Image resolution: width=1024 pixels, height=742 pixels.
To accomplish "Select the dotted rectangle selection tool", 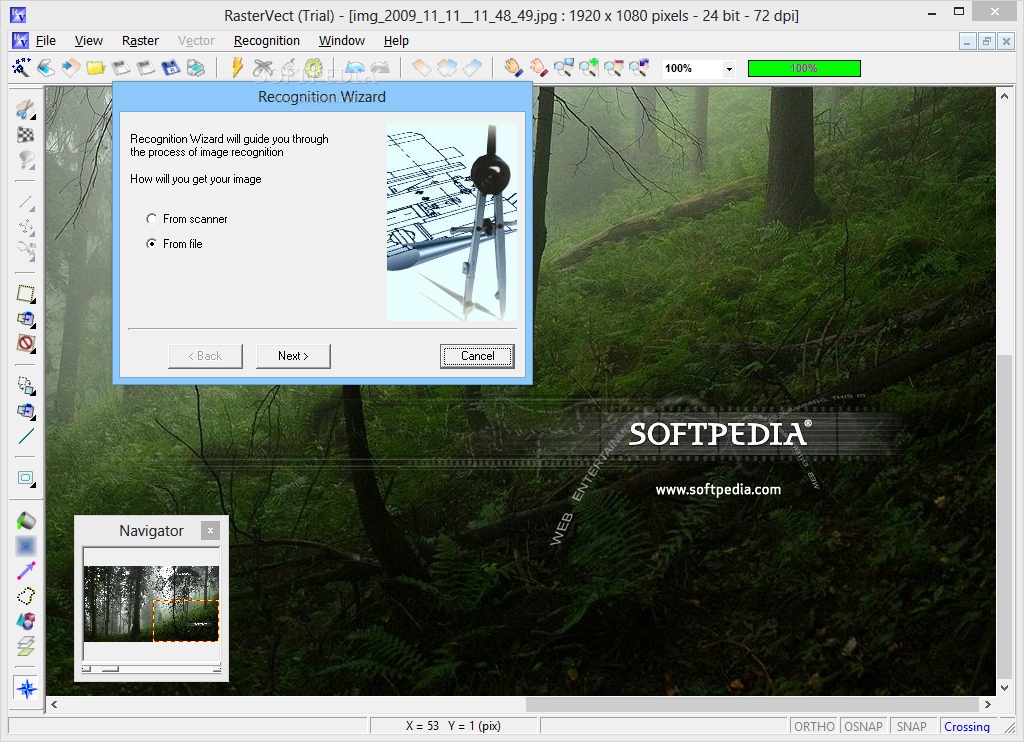I will (25, 294).
